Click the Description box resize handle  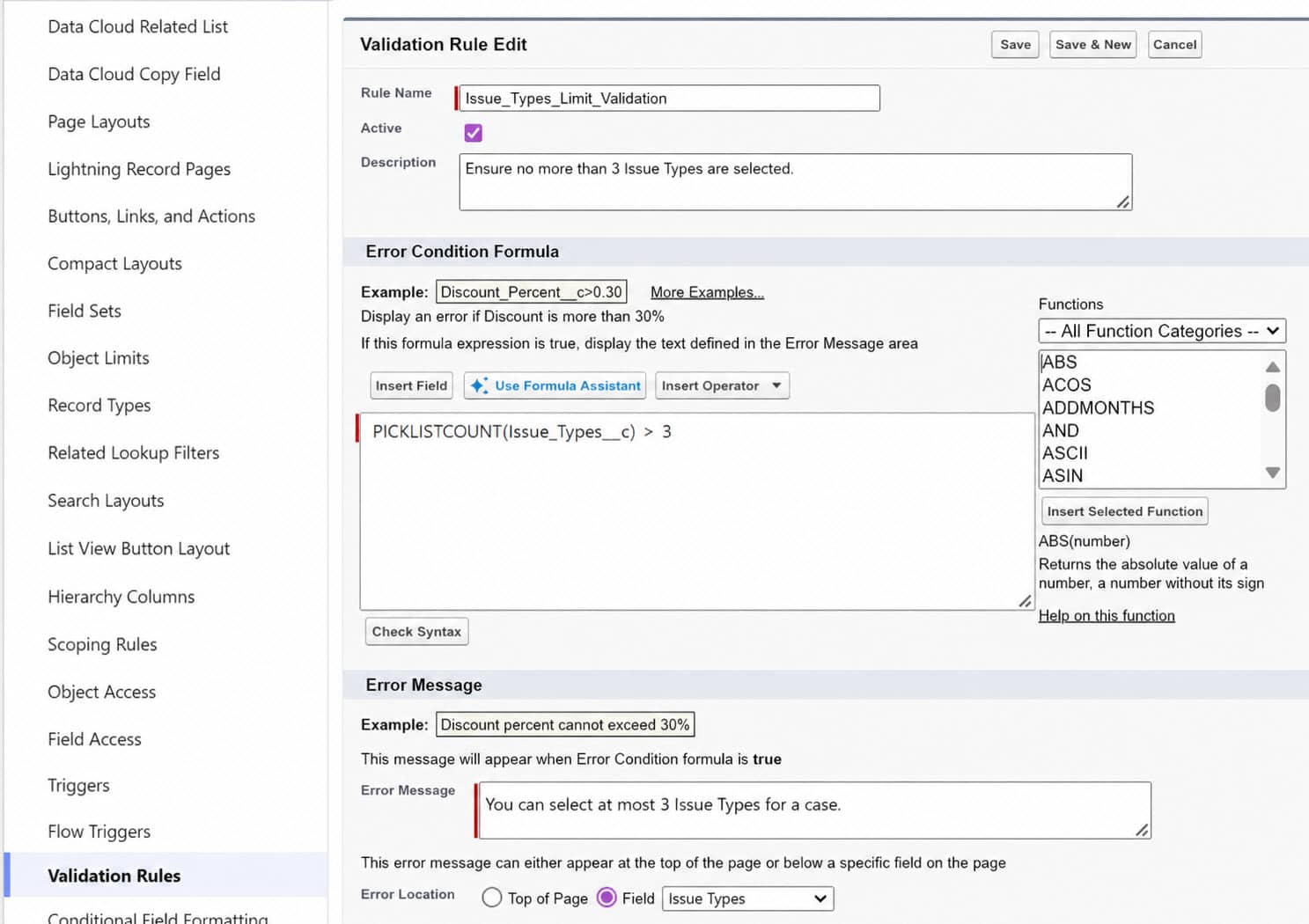point(1123,202)
